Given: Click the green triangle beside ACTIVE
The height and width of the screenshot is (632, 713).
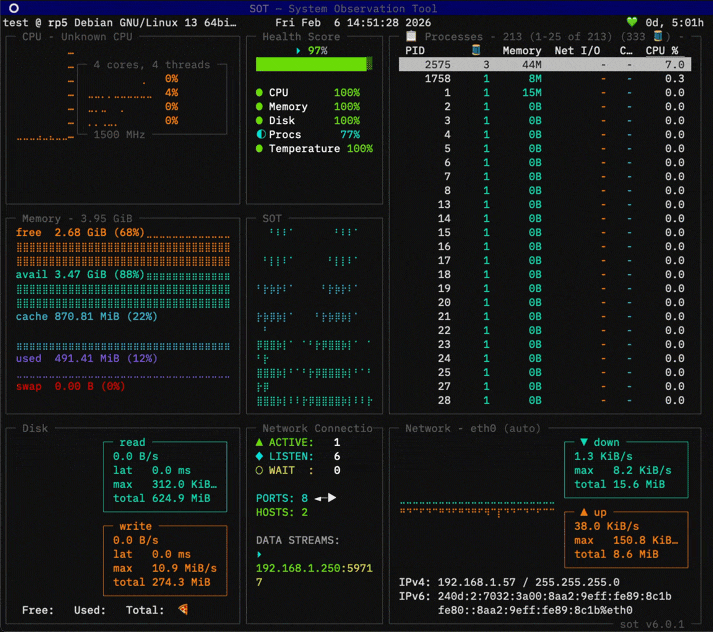Looking at the screenshot, I should (259, 442).
